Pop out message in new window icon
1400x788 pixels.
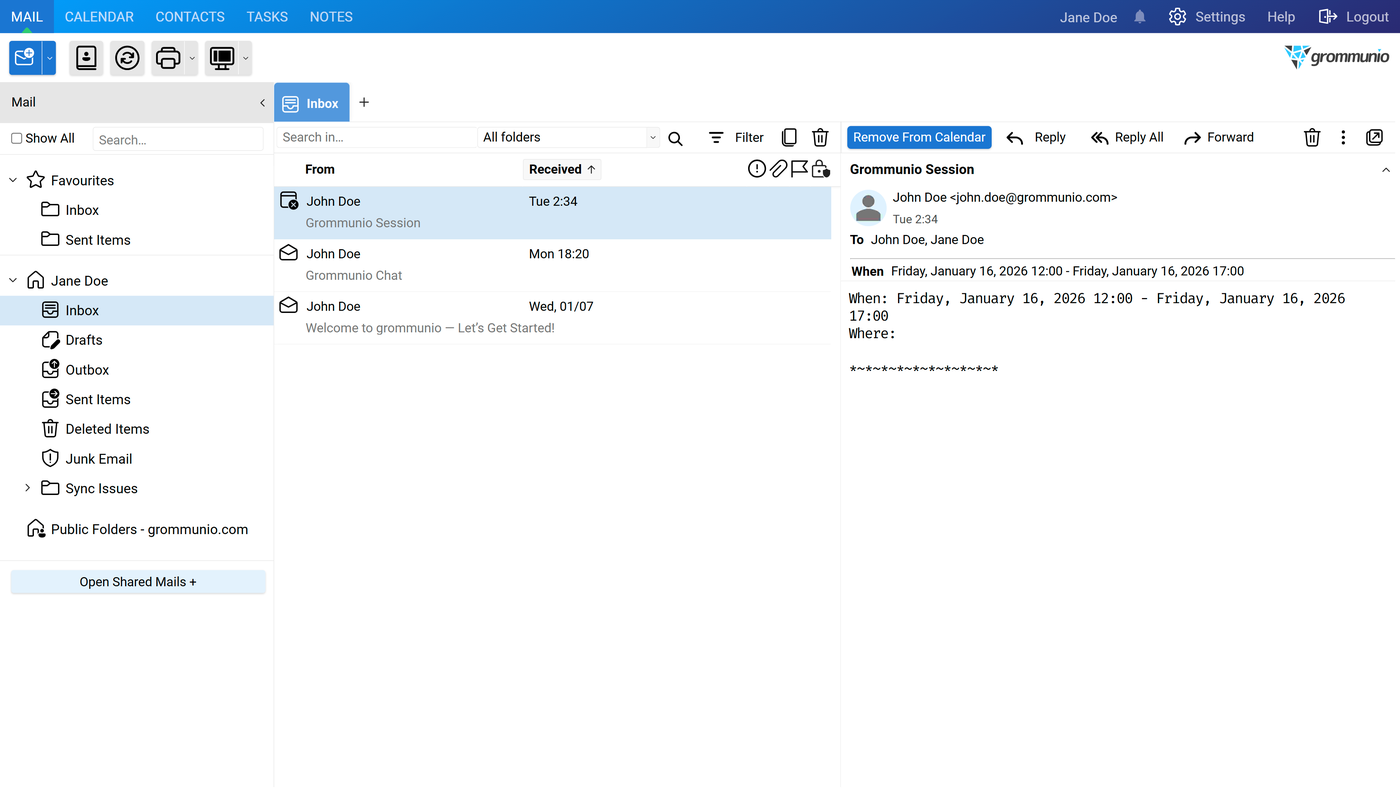(x=1375, y=138)
